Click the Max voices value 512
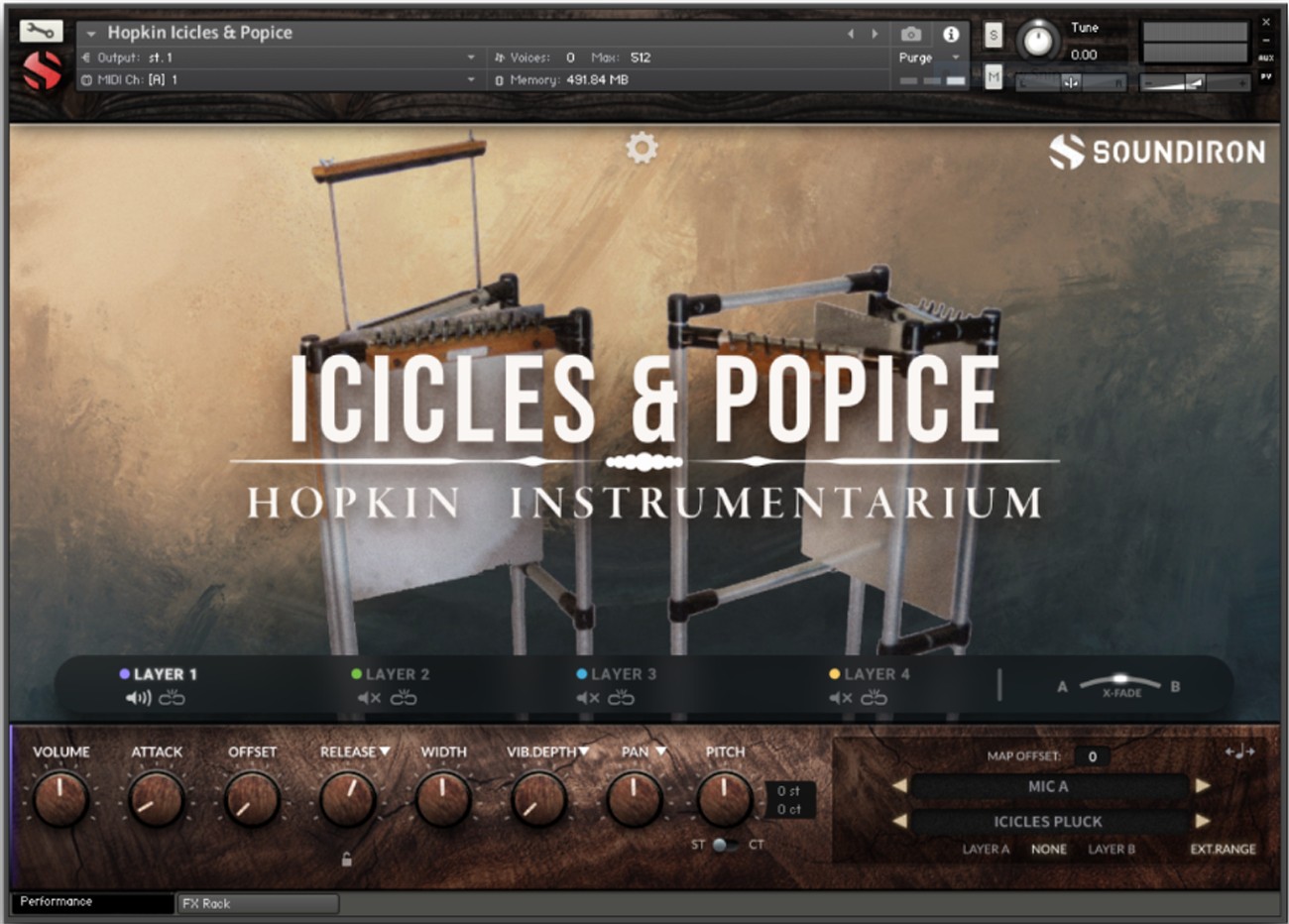Viewport: 1289px width, 924px height. pyautogui.click(x=641, y=58)
